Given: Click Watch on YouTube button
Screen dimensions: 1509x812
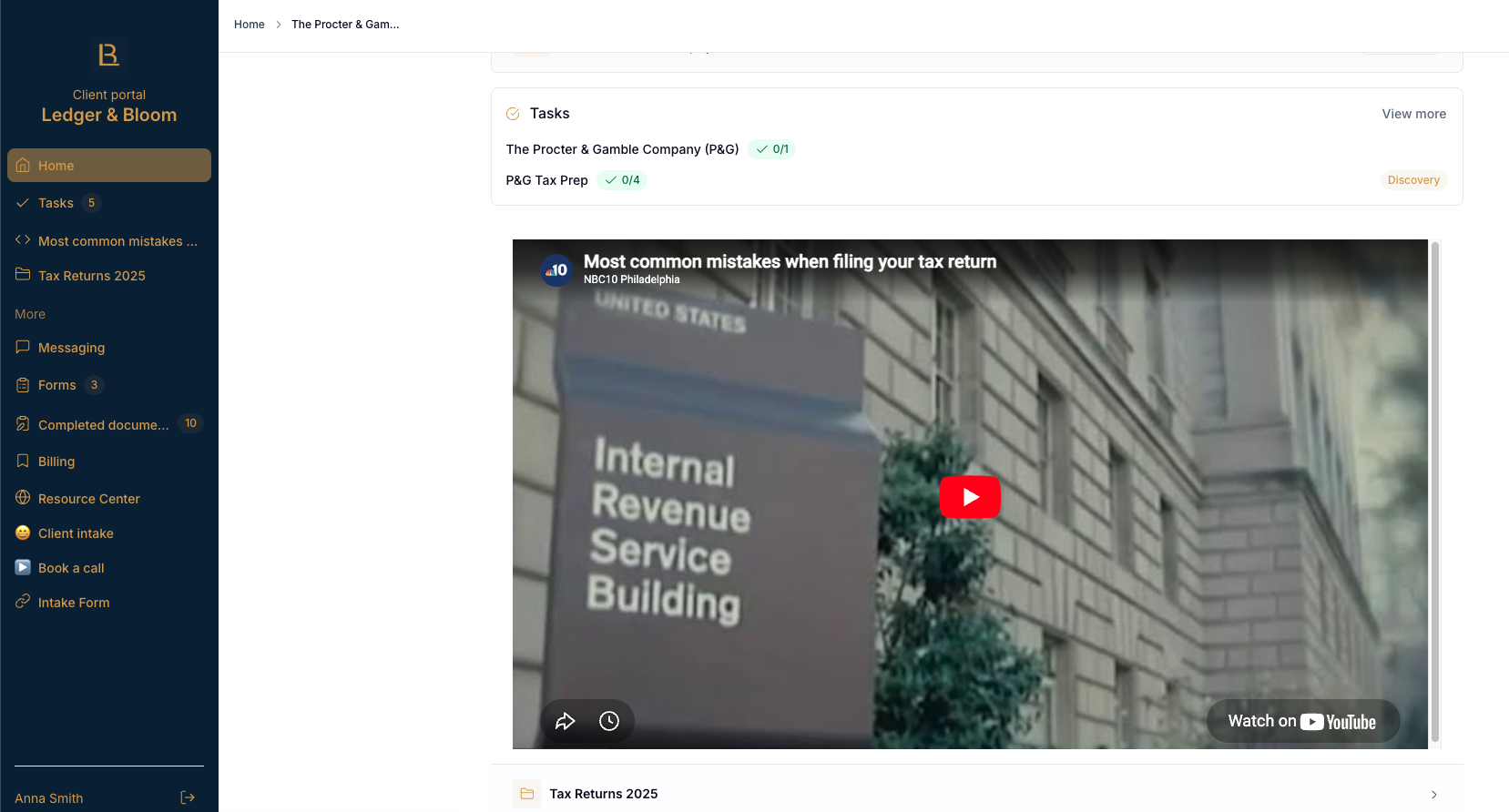Looking at the screenshot, I should (1302, 721).
